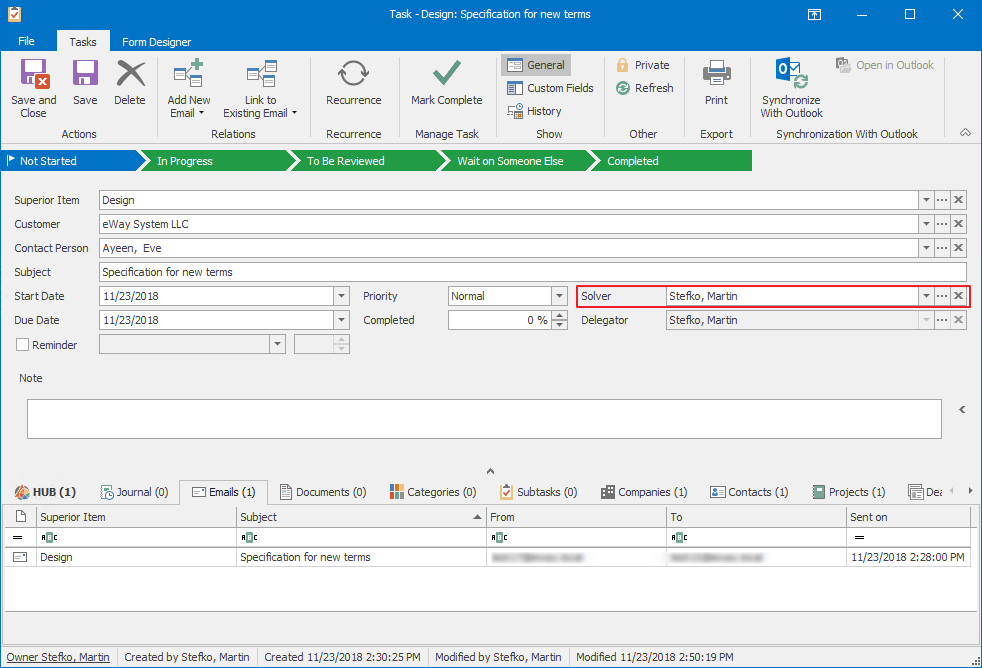Refresh the task view
982x668 pixels.
(x=645, y=88)
